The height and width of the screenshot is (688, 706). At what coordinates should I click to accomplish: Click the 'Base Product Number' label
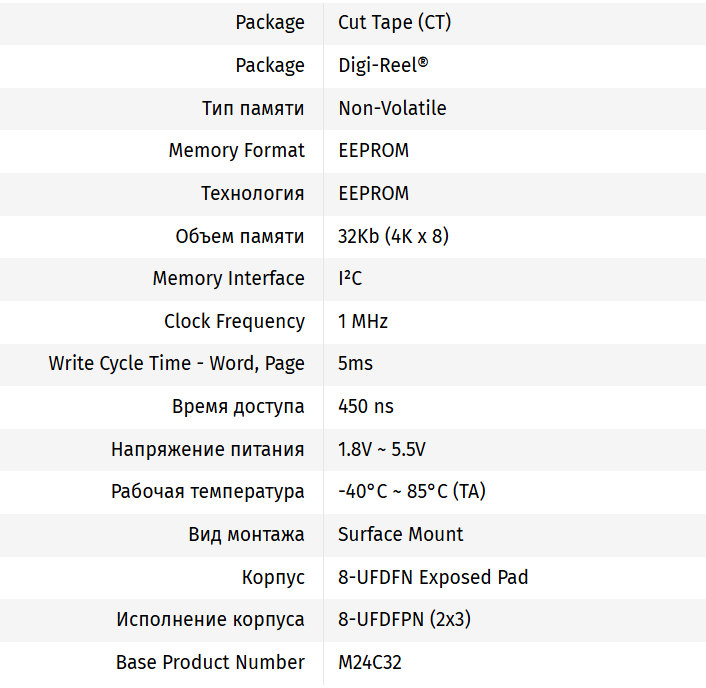(x=210, y=662)
